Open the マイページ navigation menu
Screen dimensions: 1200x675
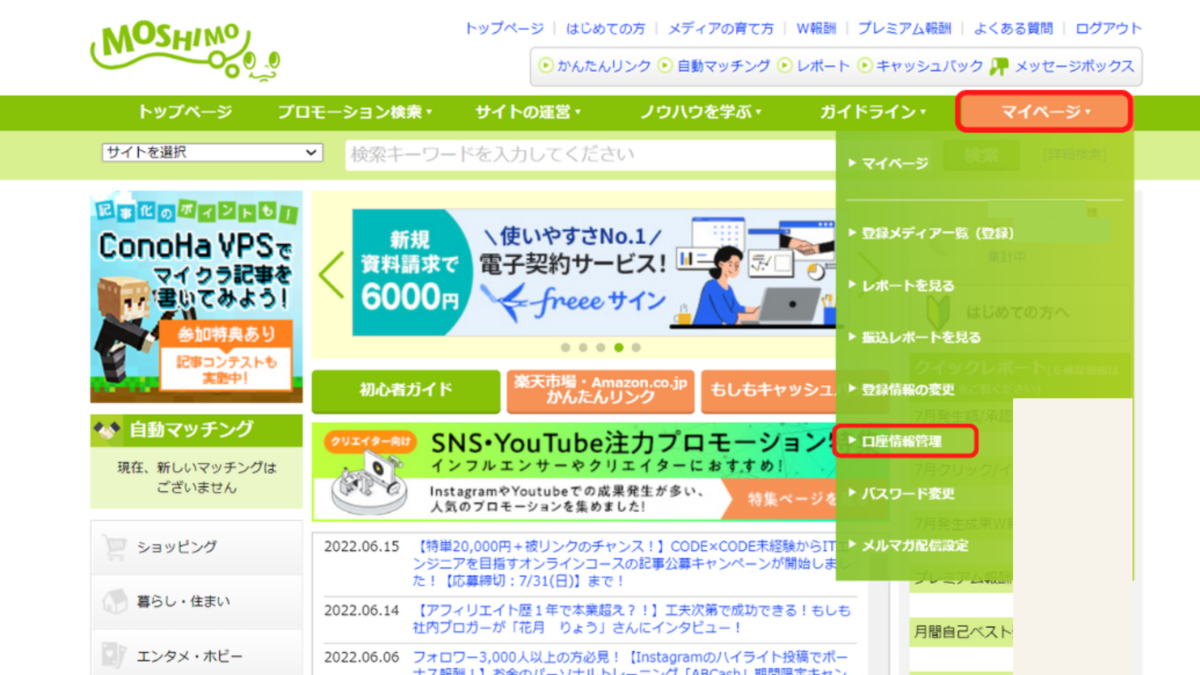(1044, 112)
